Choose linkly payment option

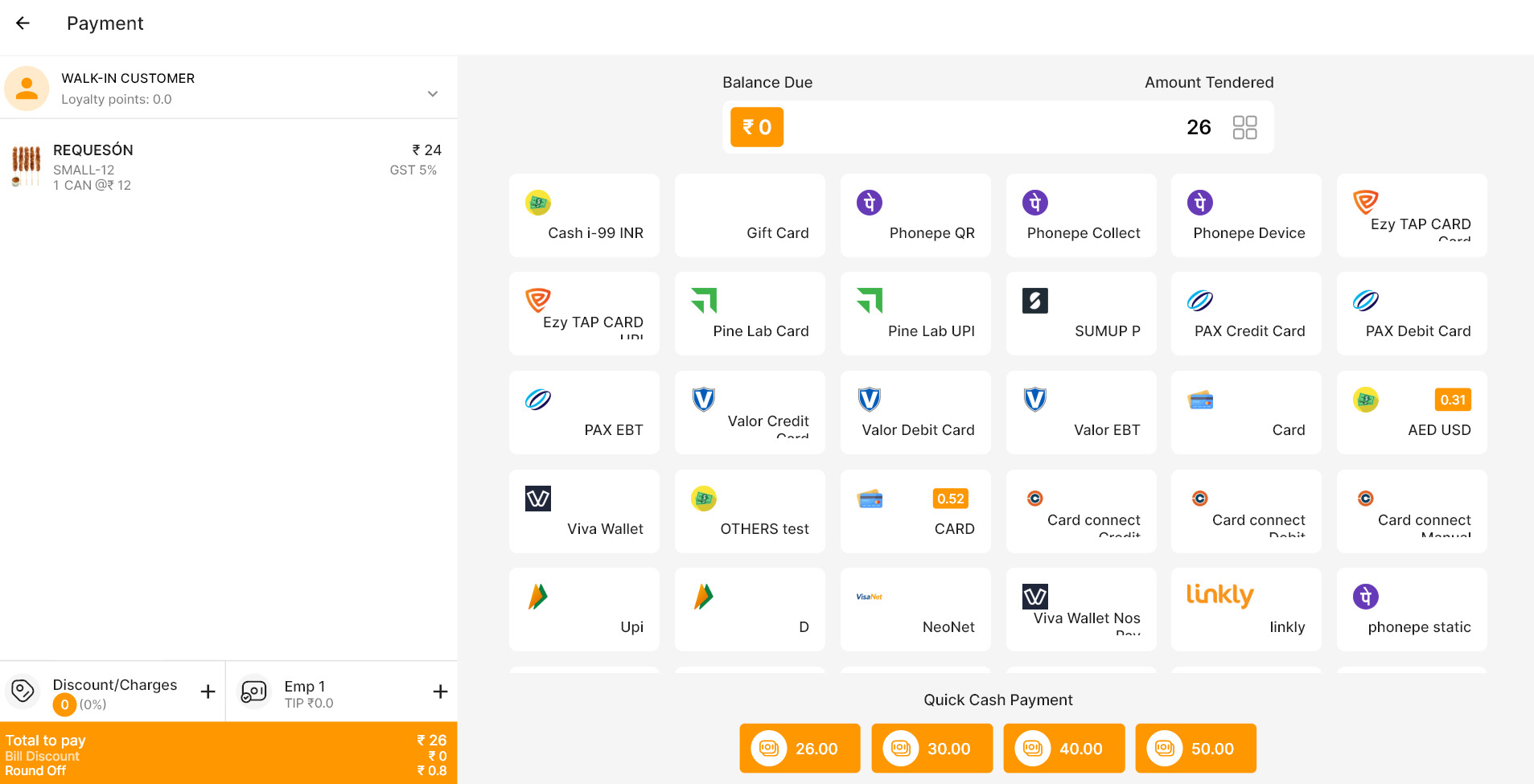(x=1246, y=610)
